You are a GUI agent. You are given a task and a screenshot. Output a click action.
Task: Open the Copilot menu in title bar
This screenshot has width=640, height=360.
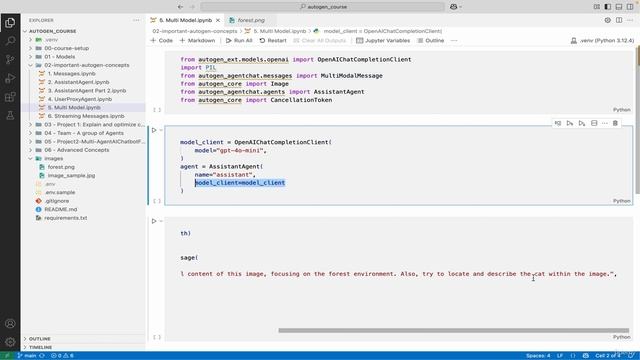coord(456,7)
